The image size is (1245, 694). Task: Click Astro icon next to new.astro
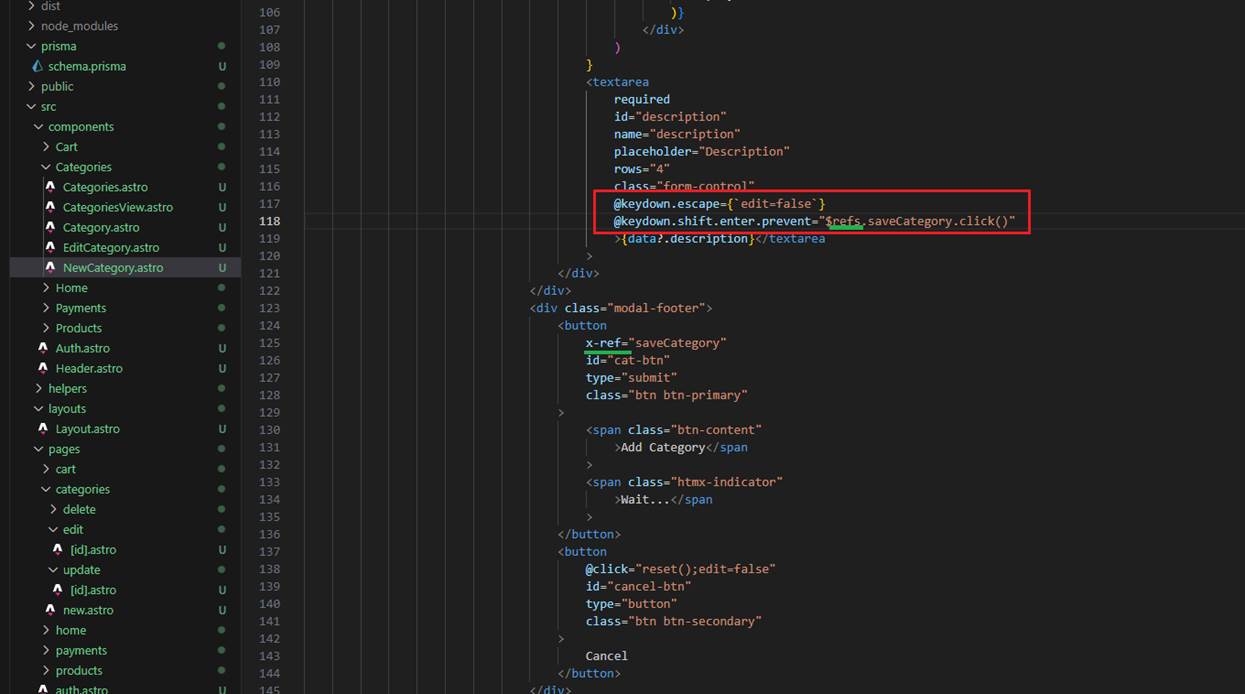51,610
